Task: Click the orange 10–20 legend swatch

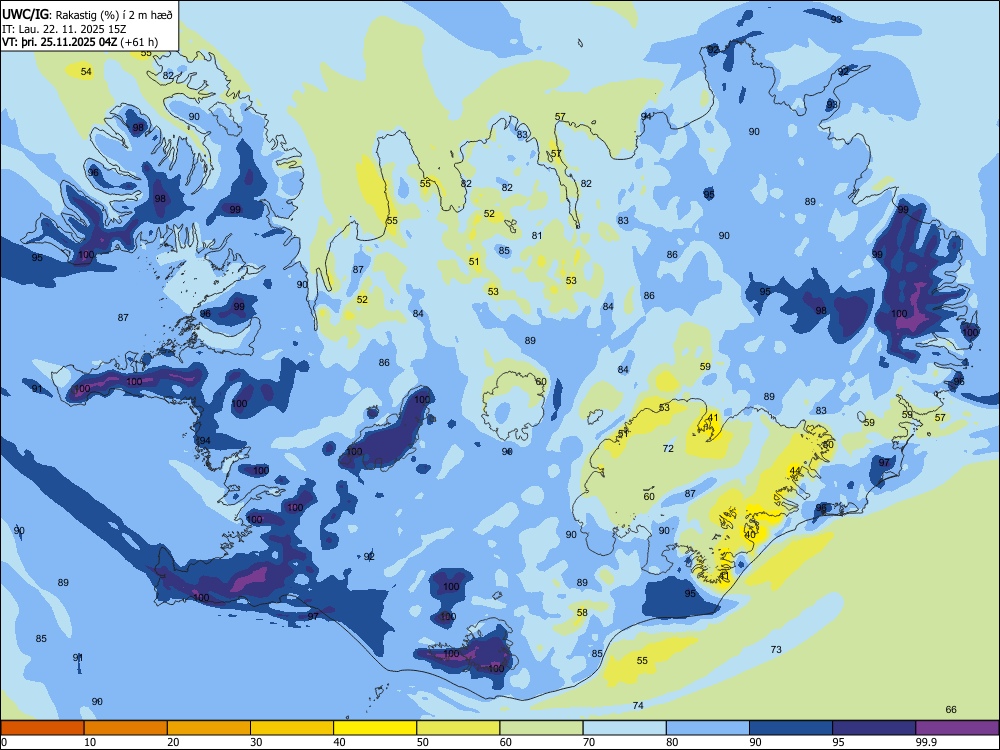Action: tap(126, 728)
